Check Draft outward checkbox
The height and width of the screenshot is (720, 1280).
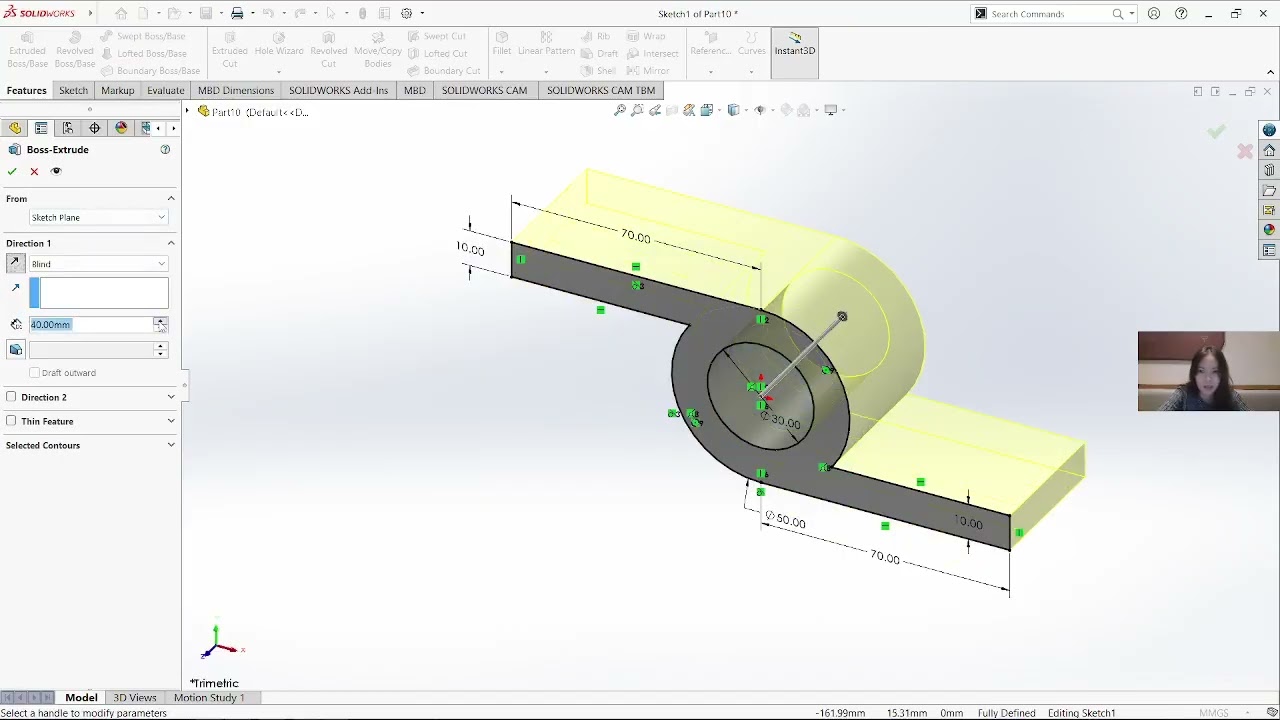pyautogui.click(x=35, y=373)
